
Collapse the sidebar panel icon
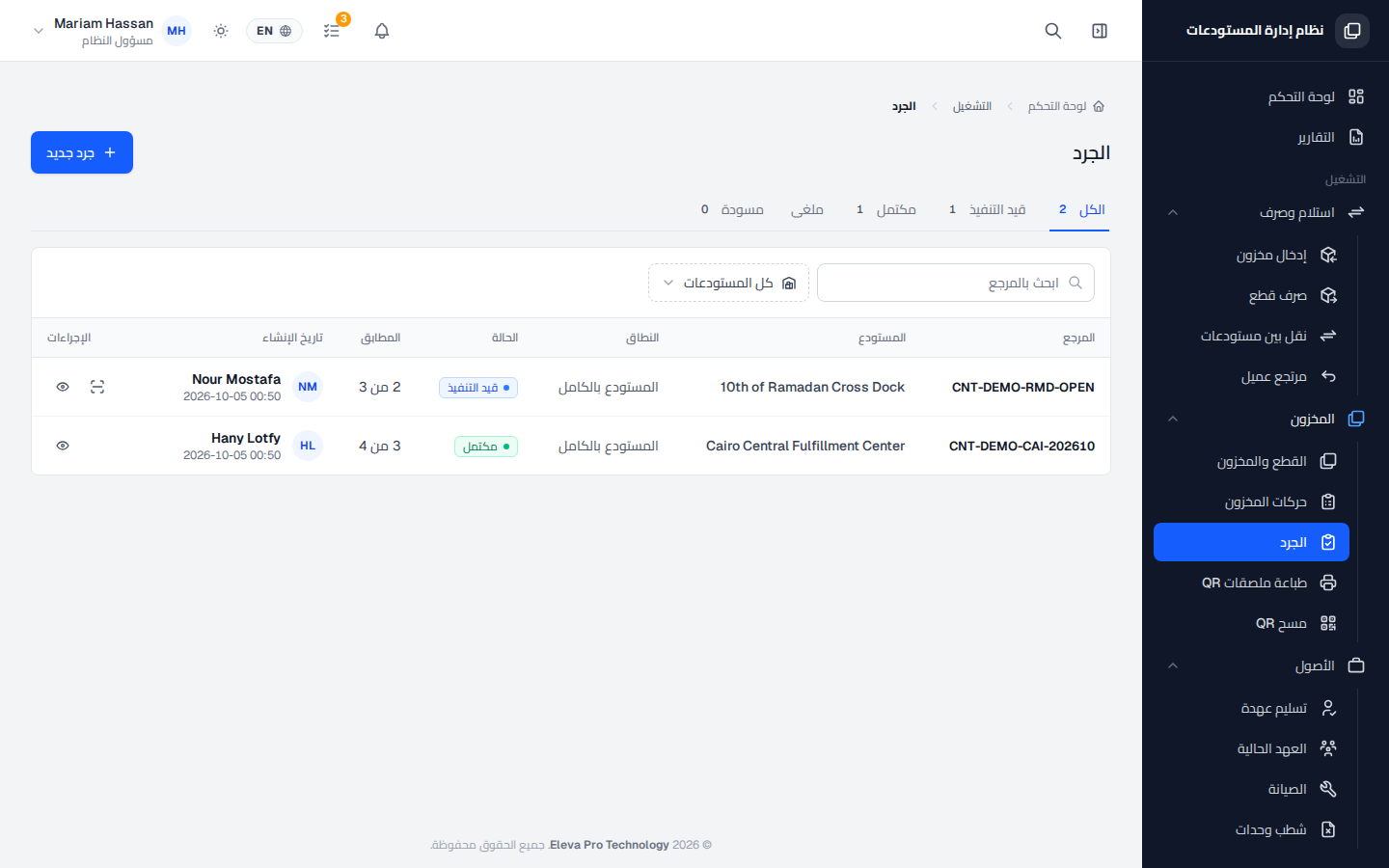(x=1100, y=31)
